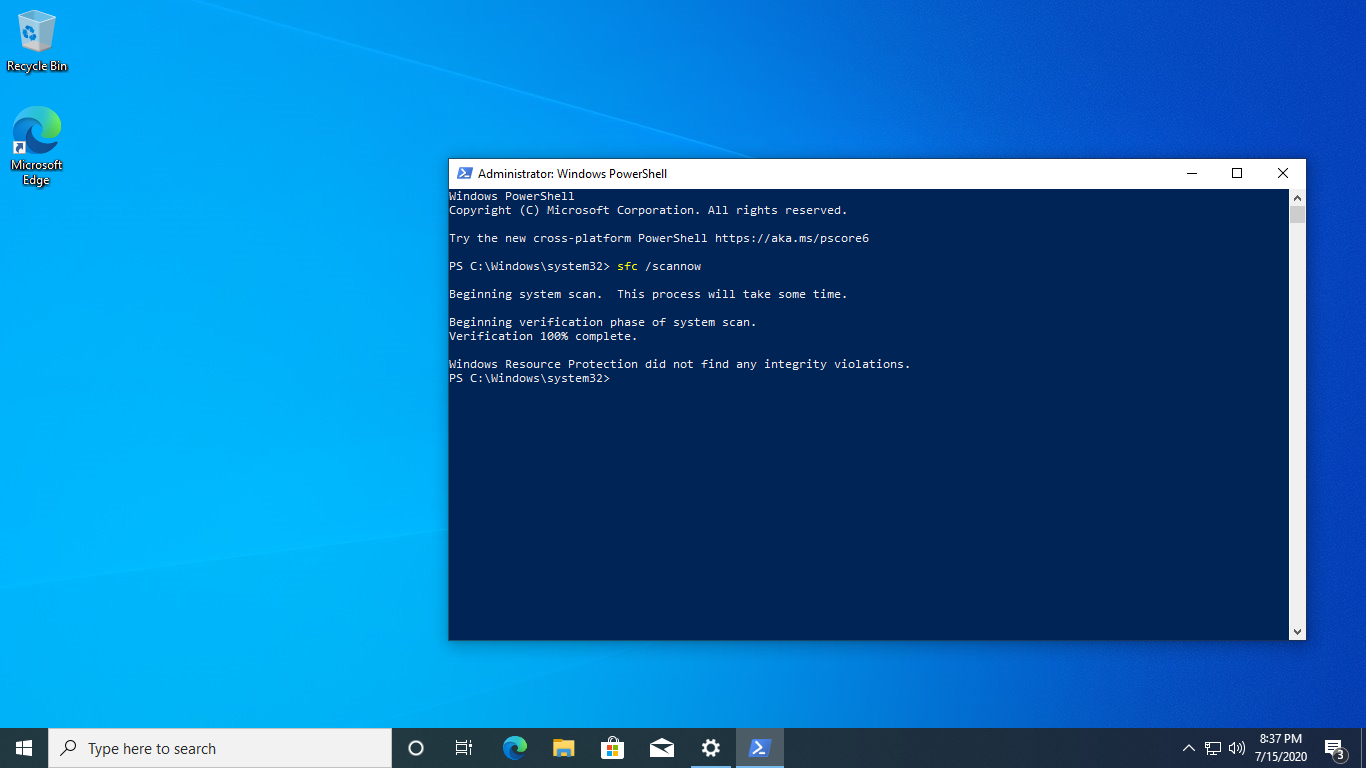Screen dimensions: 1366x768
Task: Click the PowerShell scrollbar thumb
Action: (1297, 215)
